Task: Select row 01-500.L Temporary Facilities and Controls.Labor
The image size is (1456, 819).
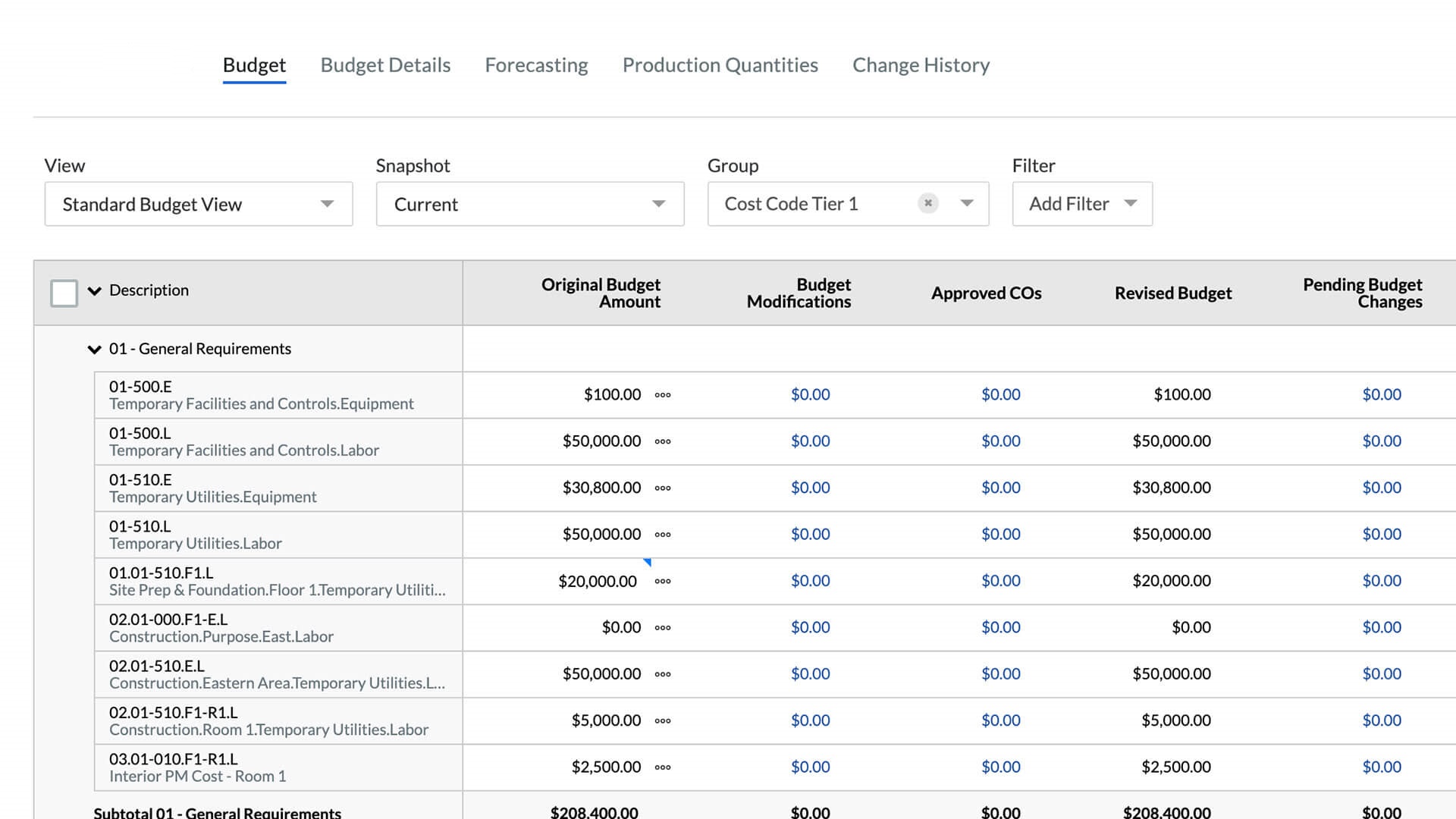Action: coord(278,441)
